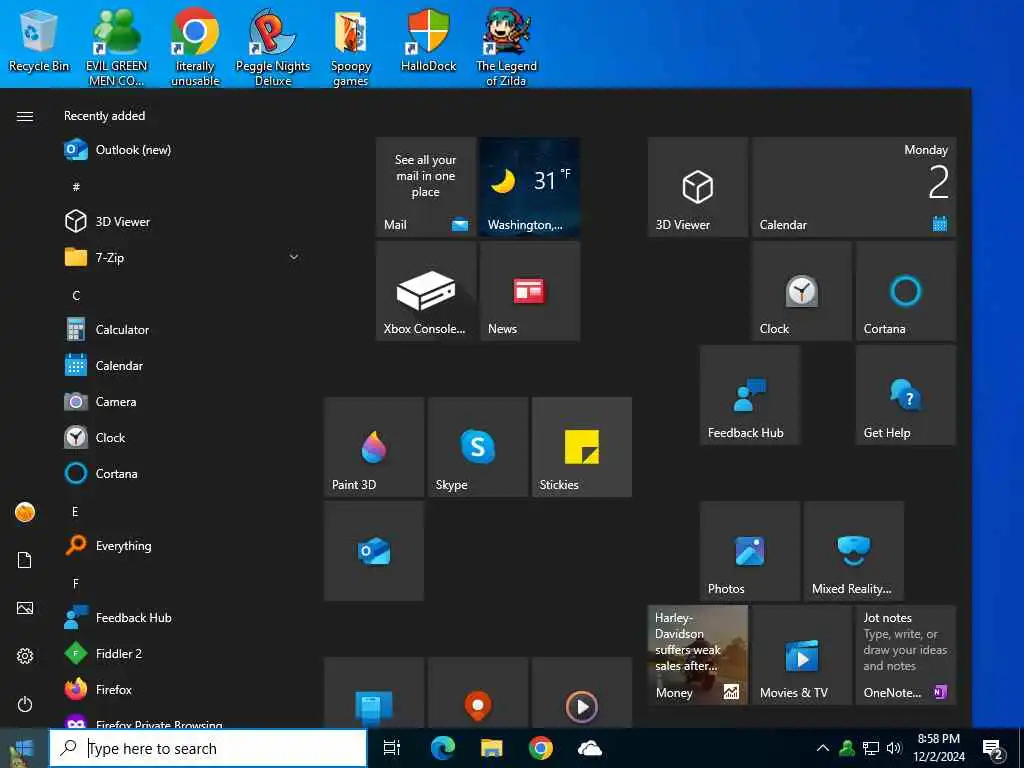Open OneDrive cloud icon on taskbar
This screenshot has width=1024, height=768.
tap(590, 748)
